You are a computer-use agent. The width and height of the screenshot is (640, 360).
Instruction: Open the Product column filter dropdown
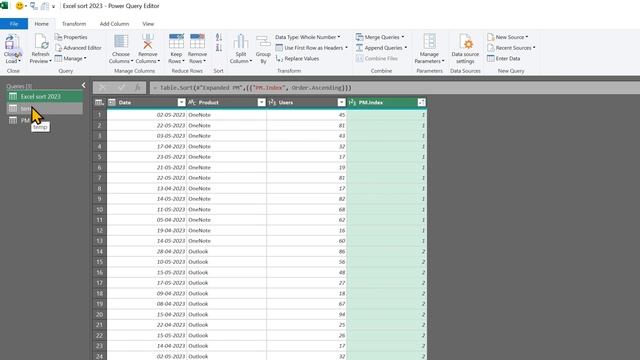click(262, 102)
